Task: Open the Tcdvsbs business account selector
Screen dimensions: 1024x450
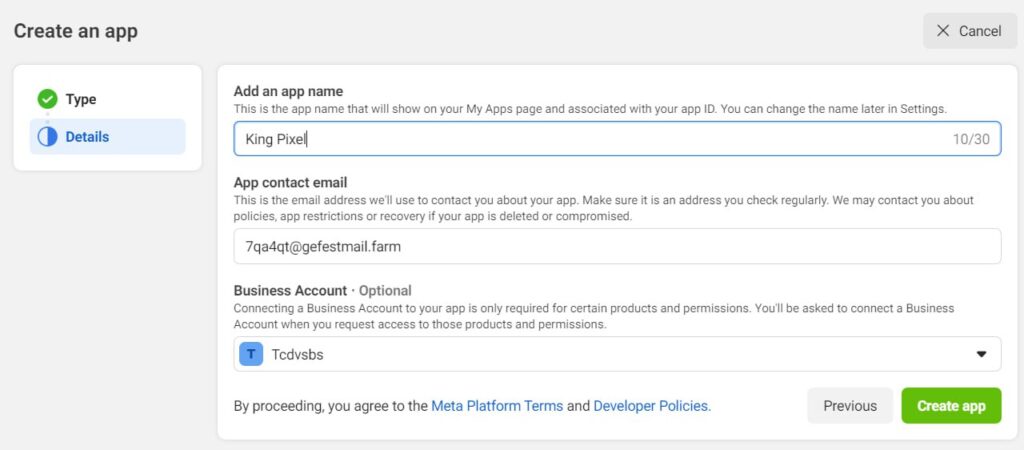Action: (x=617, y=354)
